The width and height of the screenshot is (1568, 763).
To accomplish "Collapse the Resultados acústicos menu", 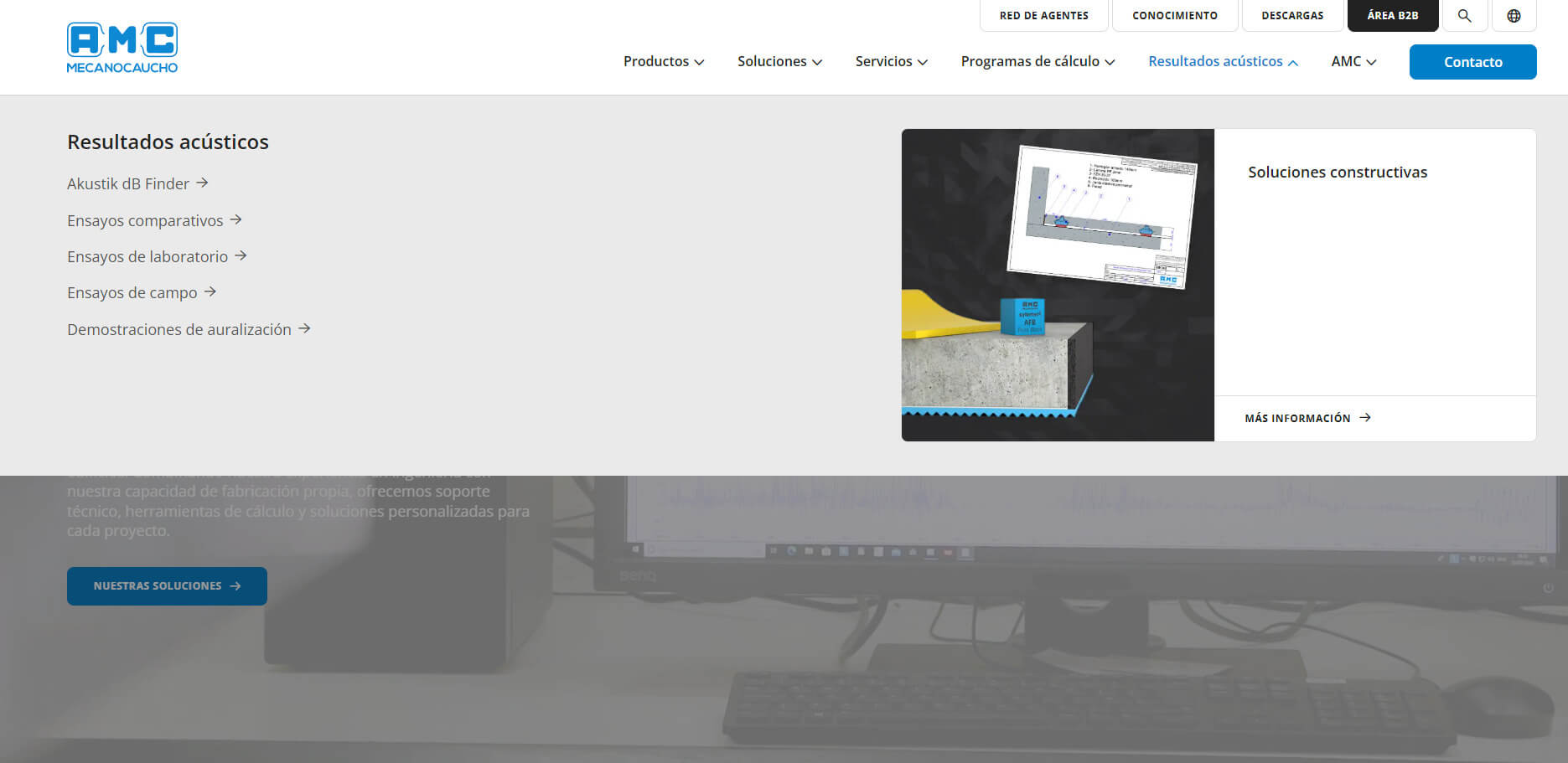I will pyautogui.click(x=1223, y=61).
